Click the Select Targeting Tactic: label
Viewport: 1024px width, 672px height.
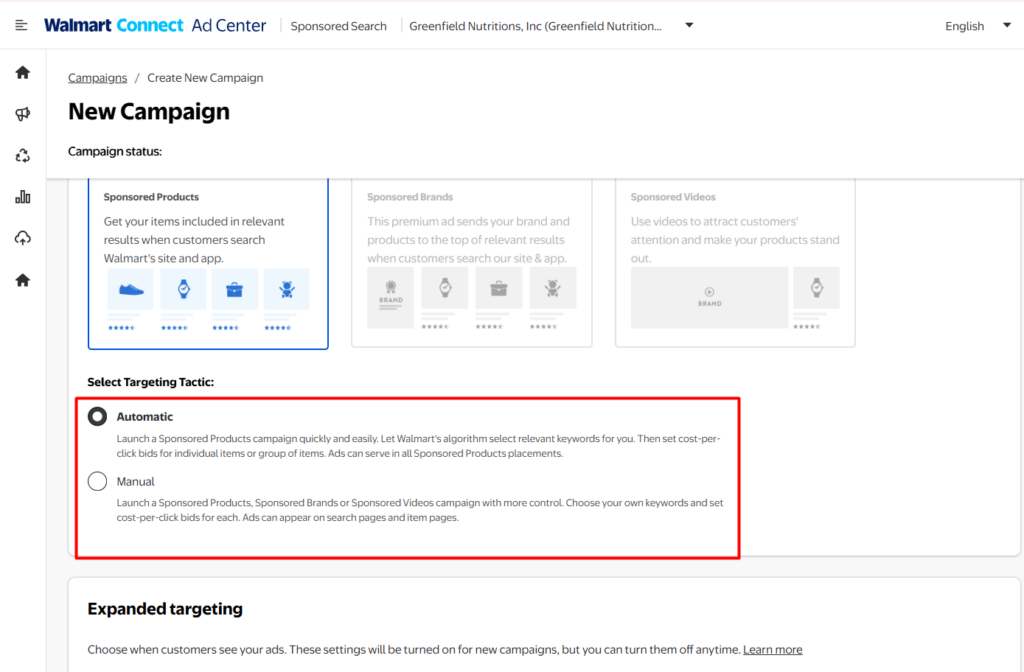point(151,382)
